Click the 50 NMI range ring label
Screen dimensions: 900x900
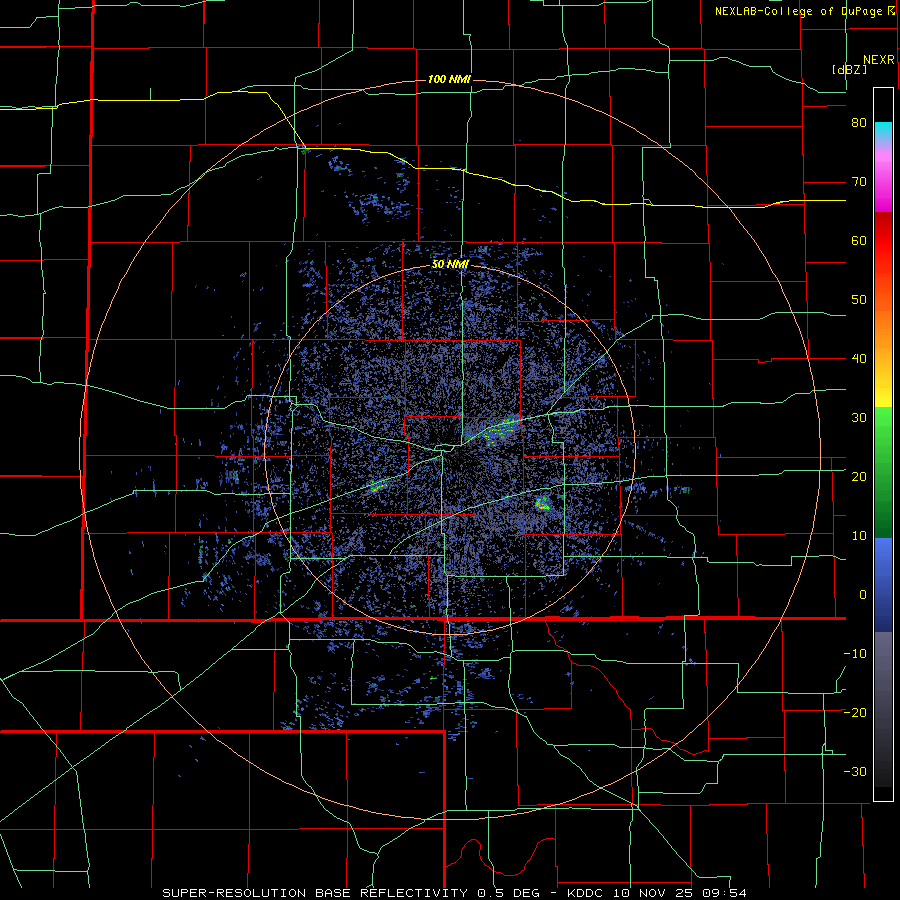coord(450,264)
